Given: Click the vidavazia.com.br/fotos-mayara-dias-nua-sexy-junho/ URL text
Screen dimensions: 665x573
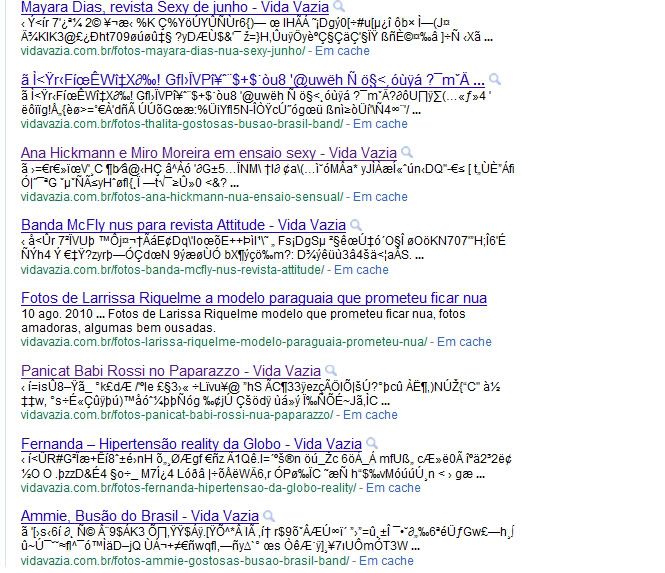Looking at the screenshot, I should tap(163, 51).
